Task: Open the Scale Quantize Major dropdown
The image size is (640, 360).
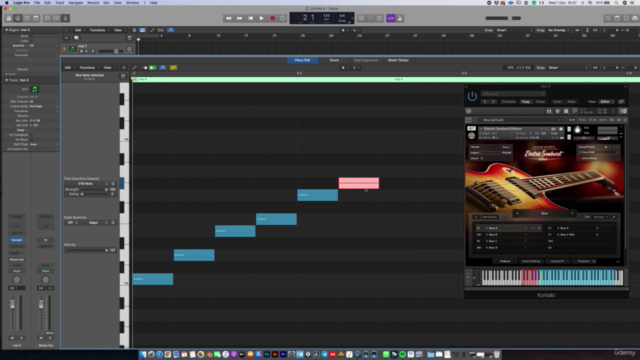Action: [96, 223]
